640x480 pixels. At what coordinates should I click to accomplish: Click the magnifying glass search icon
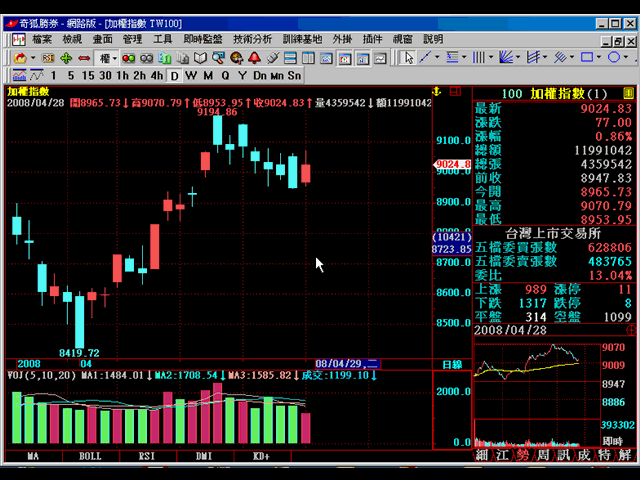click(x=218, y=58)
